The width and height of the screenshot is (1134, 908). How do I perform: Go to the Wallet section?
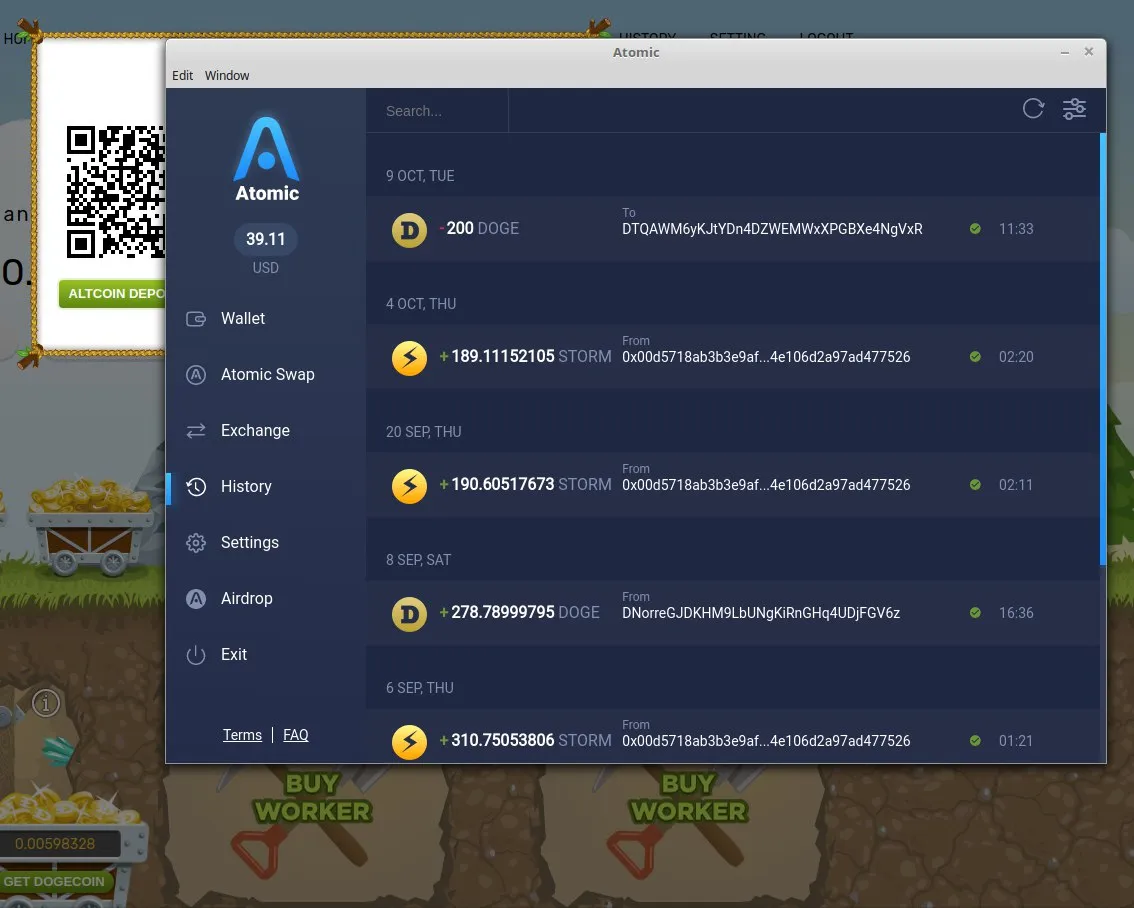[x=242, y=319]
